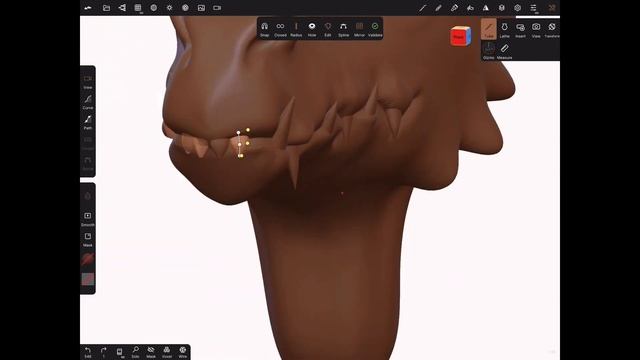Open the Post Process aperture menu
The image size is (640, 360).
[x=185, y=8]
